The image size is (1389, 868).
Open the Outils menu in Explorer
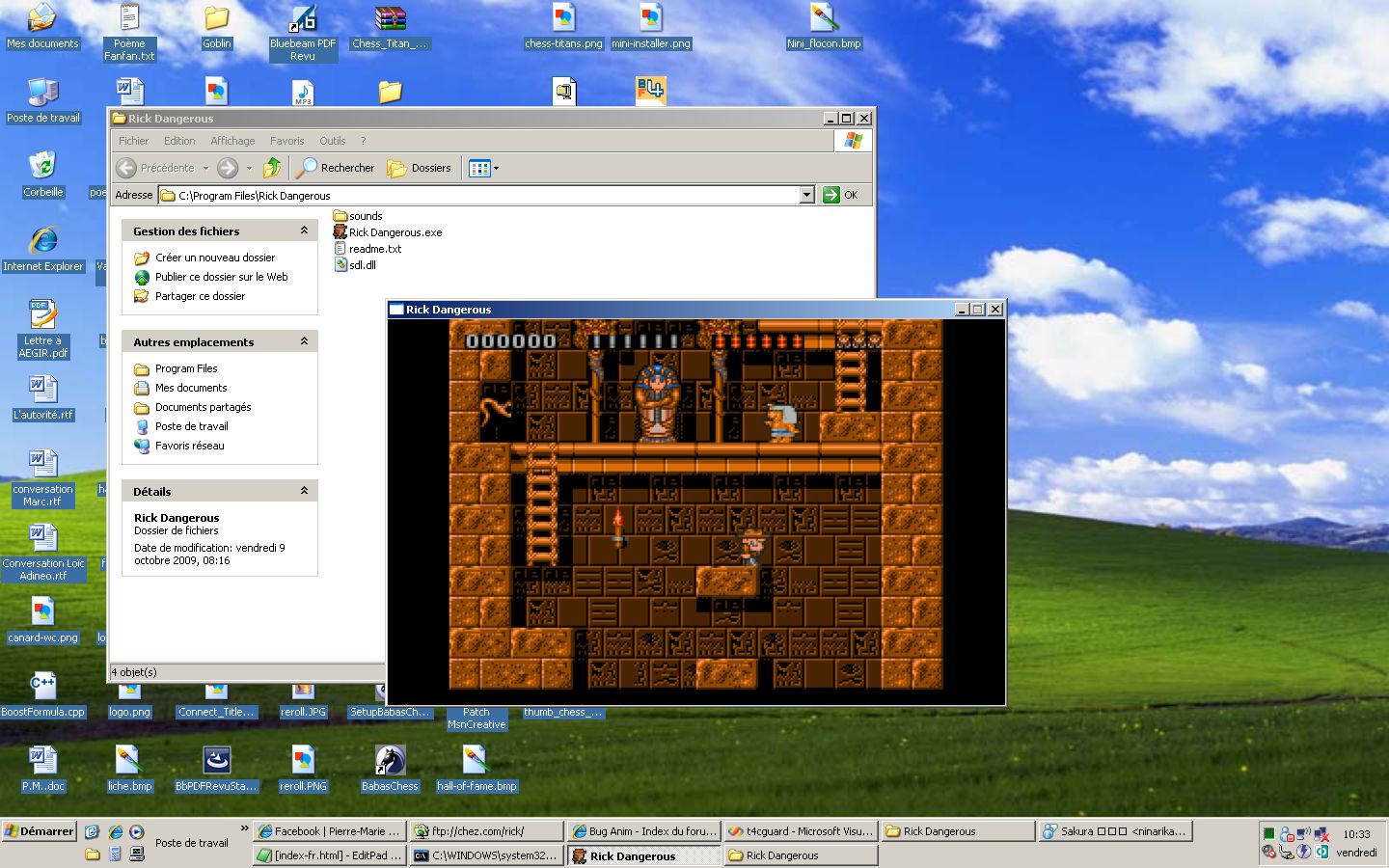tap(332, 141)
